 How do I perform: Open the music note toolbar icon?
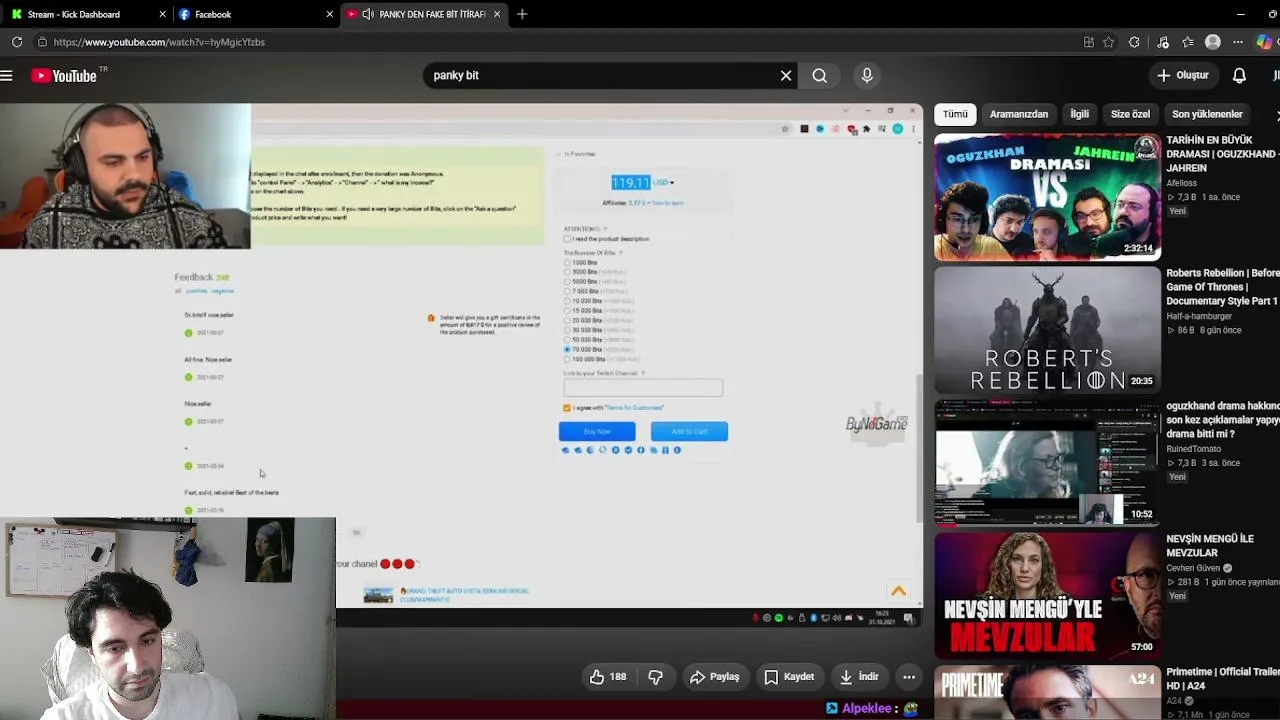click(1162, 42)
